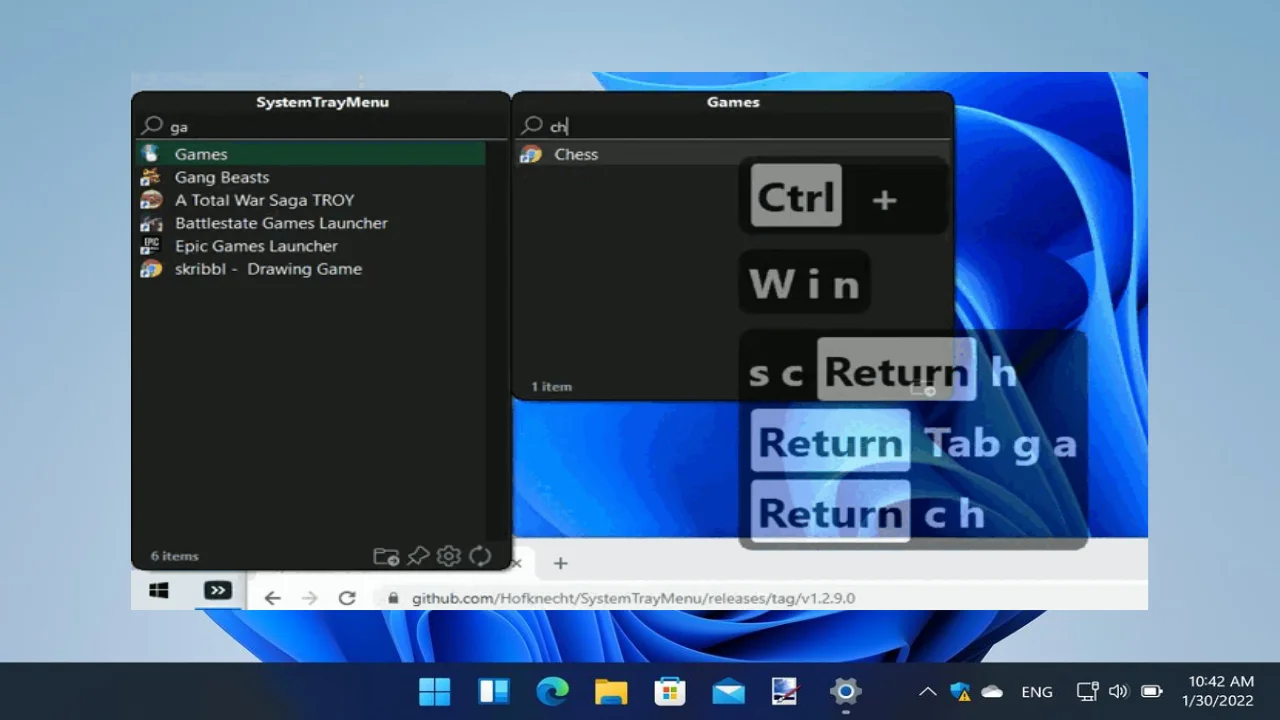This screenshot has width=1280, height=720.
Task: Go forward in the browser
Action: tap(310, 598)
